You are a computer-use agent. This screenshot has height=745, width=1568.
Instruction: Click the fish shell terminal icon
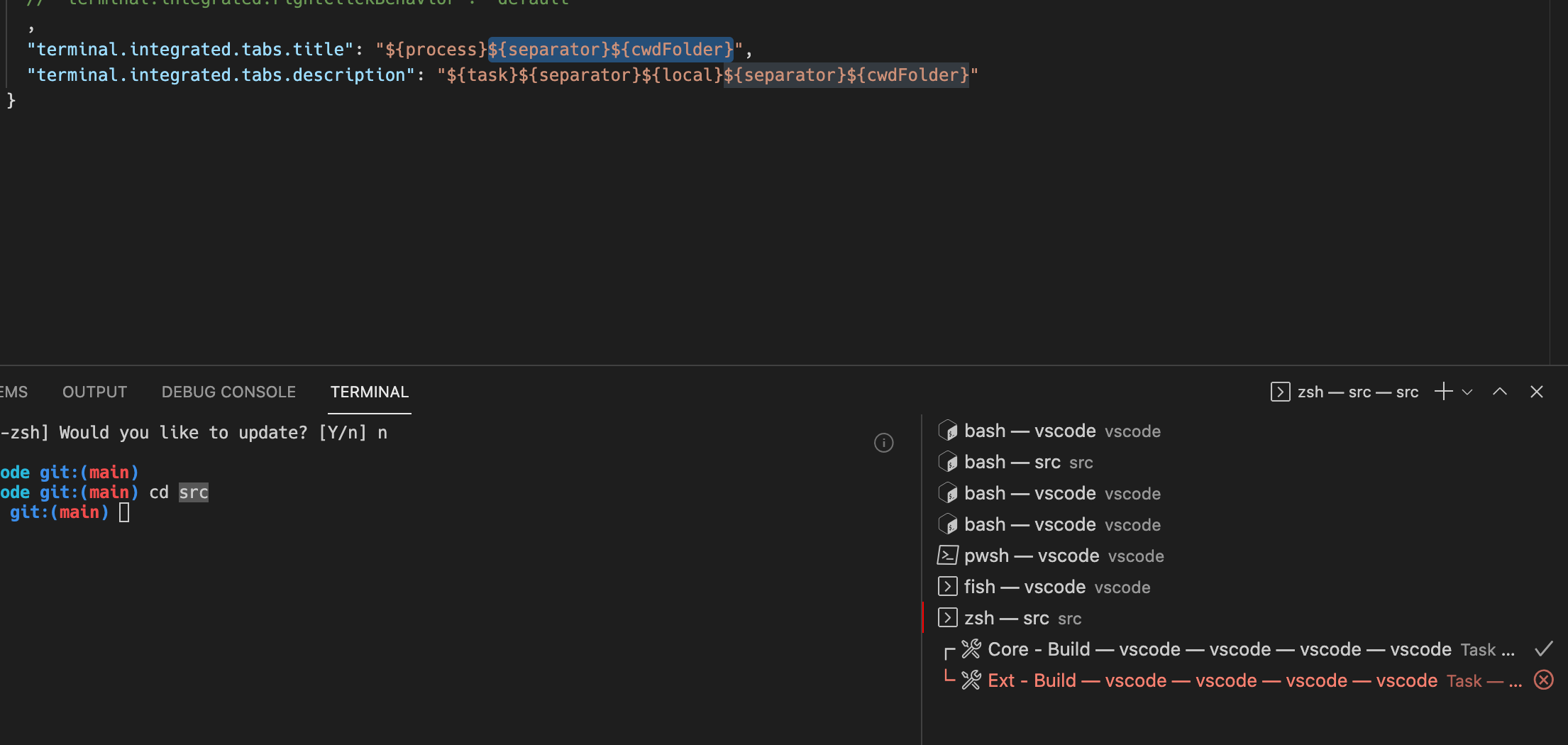(947, 586)
